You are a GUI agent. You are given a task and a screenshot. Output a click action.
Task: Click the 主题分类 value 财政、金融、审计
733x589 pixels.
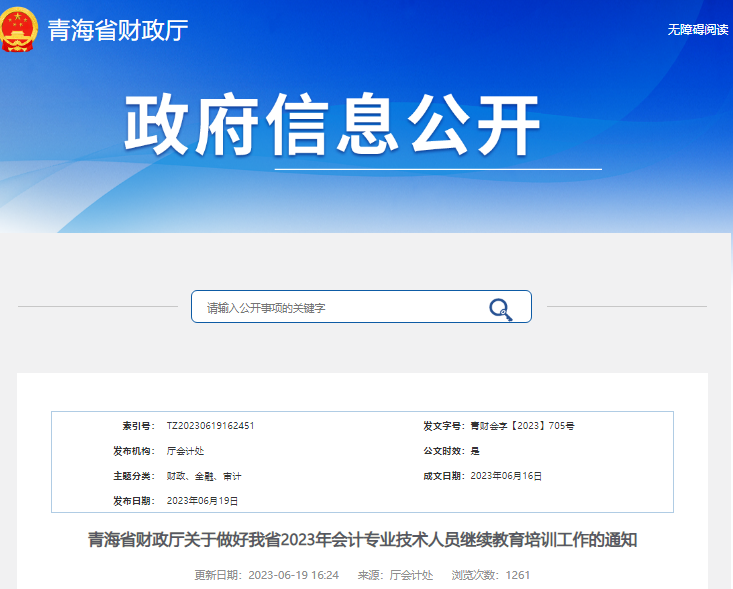tap(204, 476)
